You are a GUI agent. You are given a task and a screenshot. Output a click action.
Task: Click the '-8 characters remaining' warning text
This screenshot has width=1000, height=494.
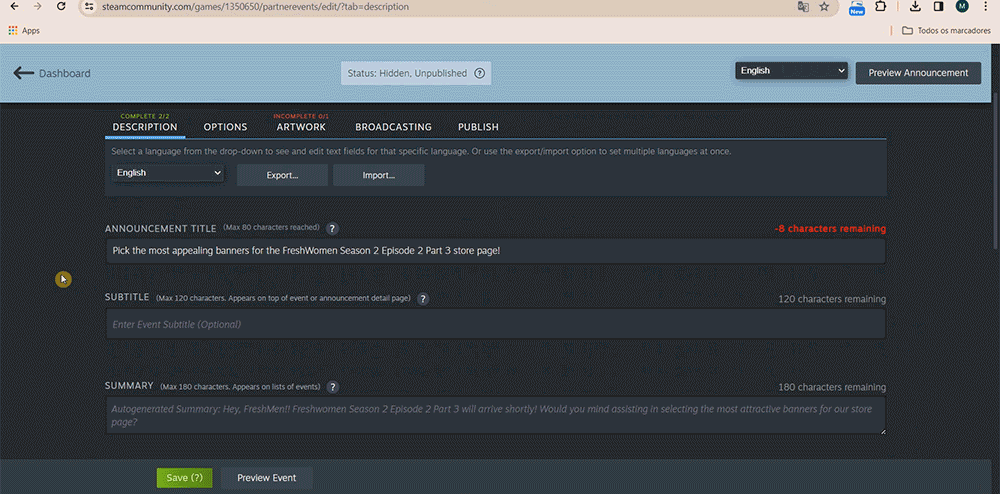(830, 228)
